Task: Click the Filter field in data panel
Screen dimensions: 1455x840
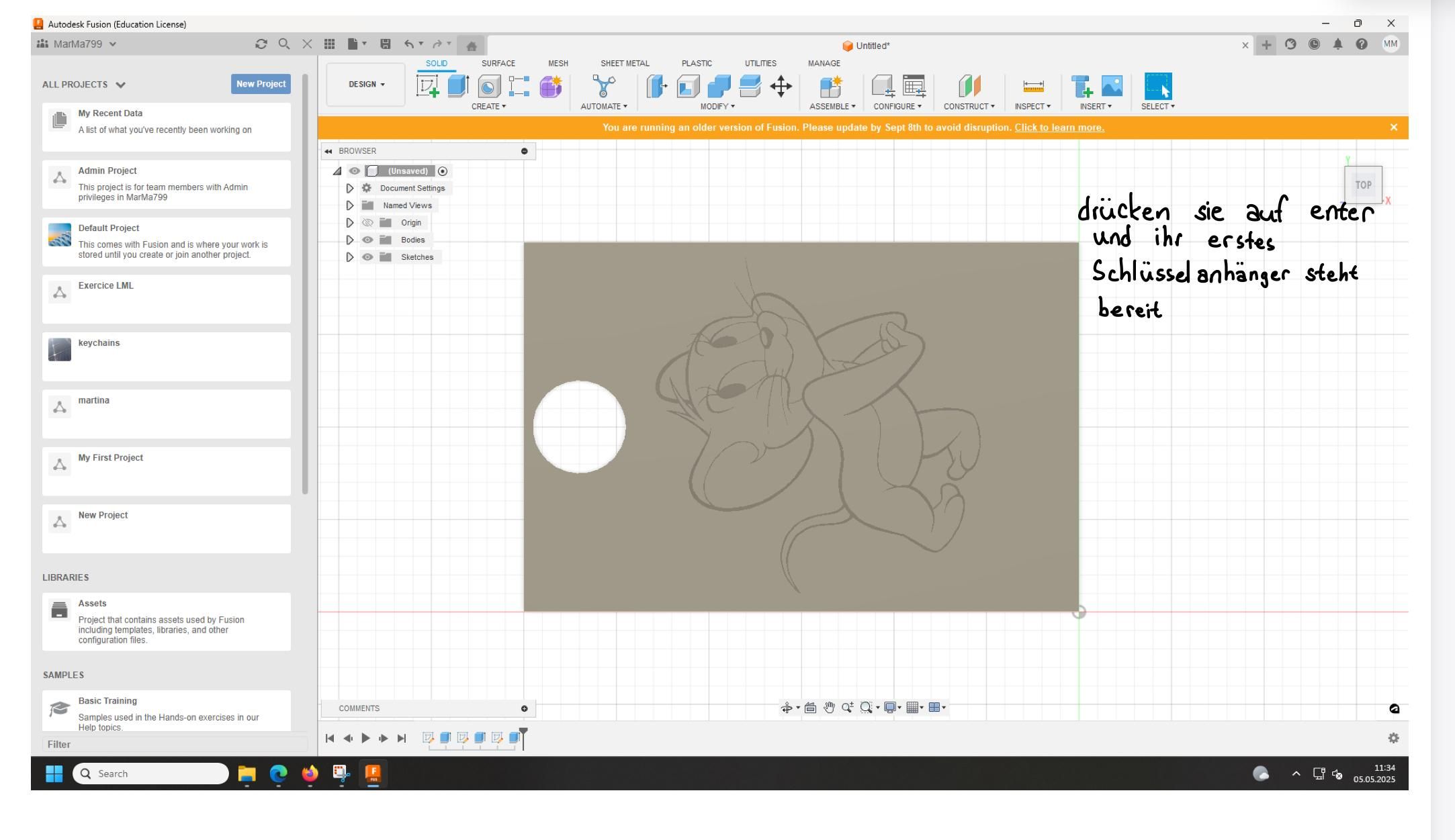Action: coord(175,744)
